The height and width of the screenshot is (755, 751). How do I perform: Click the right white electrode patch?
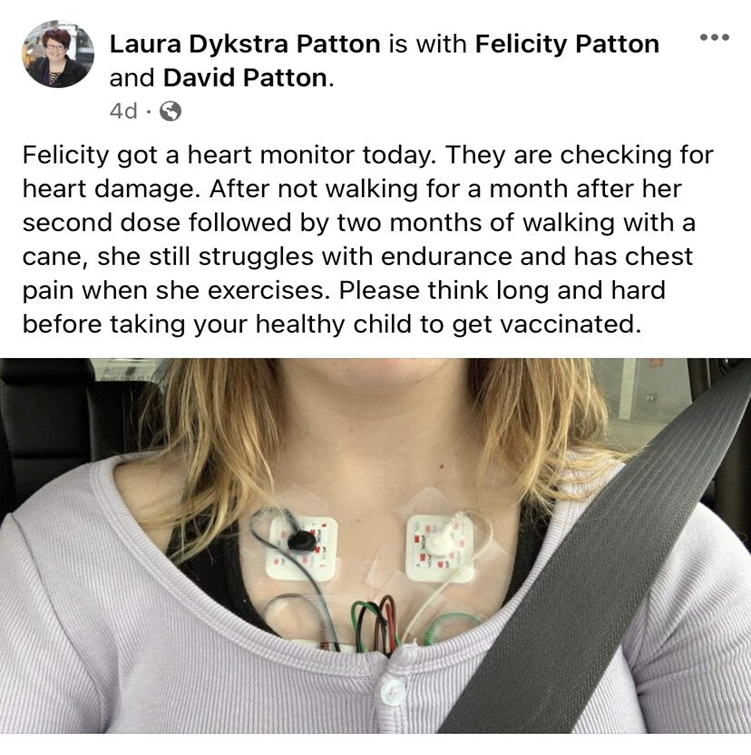tap(440, 548)
